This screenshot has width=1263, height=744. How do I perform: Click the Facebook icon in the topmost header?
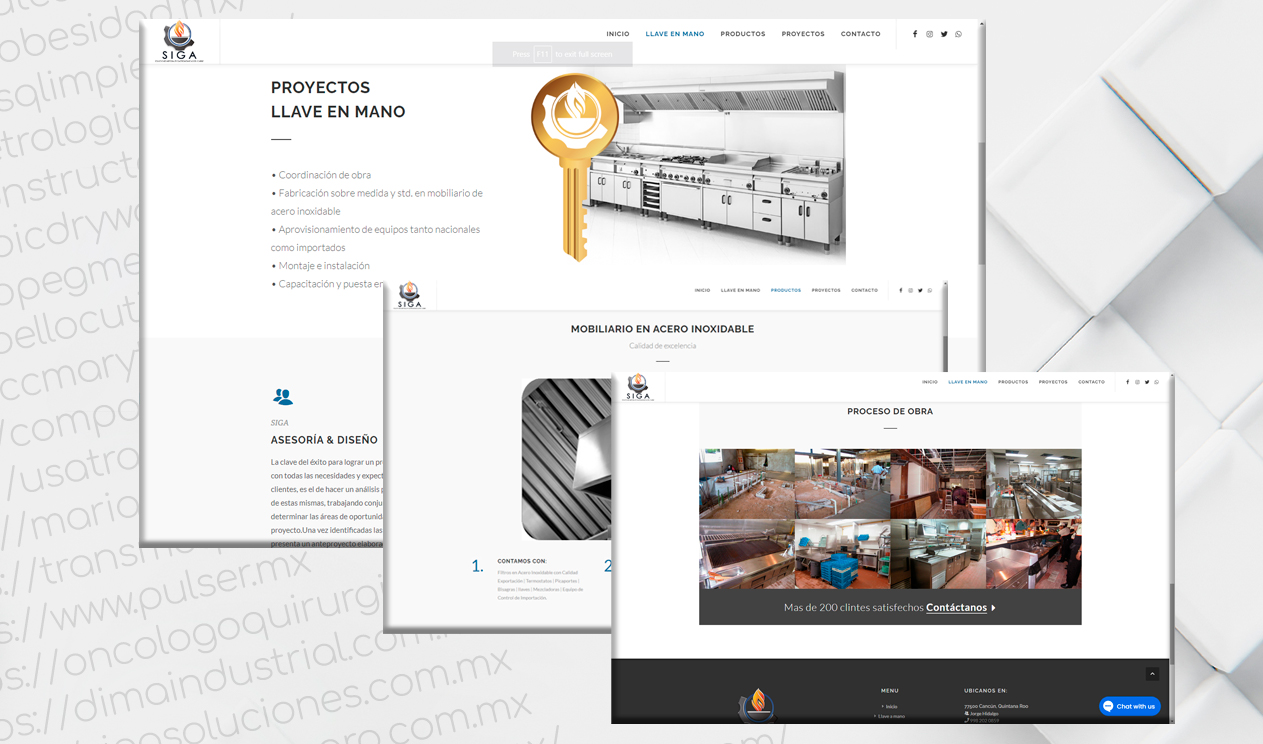pyautogui.click(x=914, y=34)
